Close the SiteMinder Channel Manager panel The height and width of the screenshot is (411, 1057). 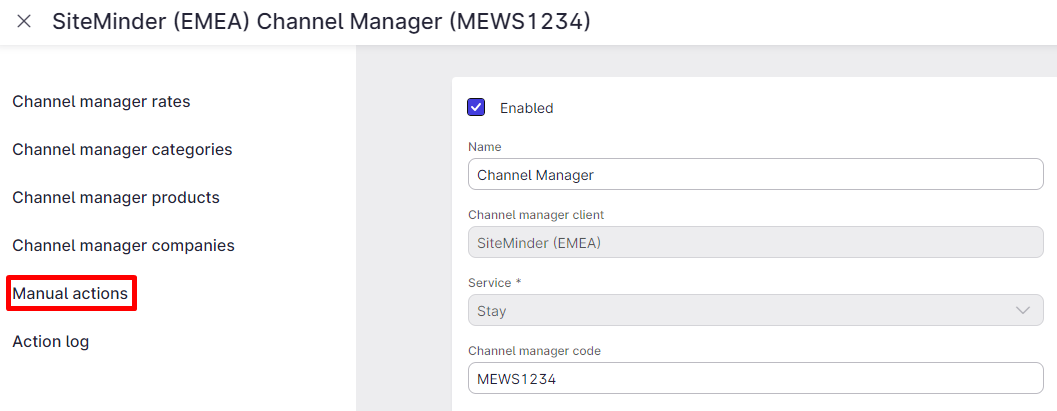(x=24, y=22)
